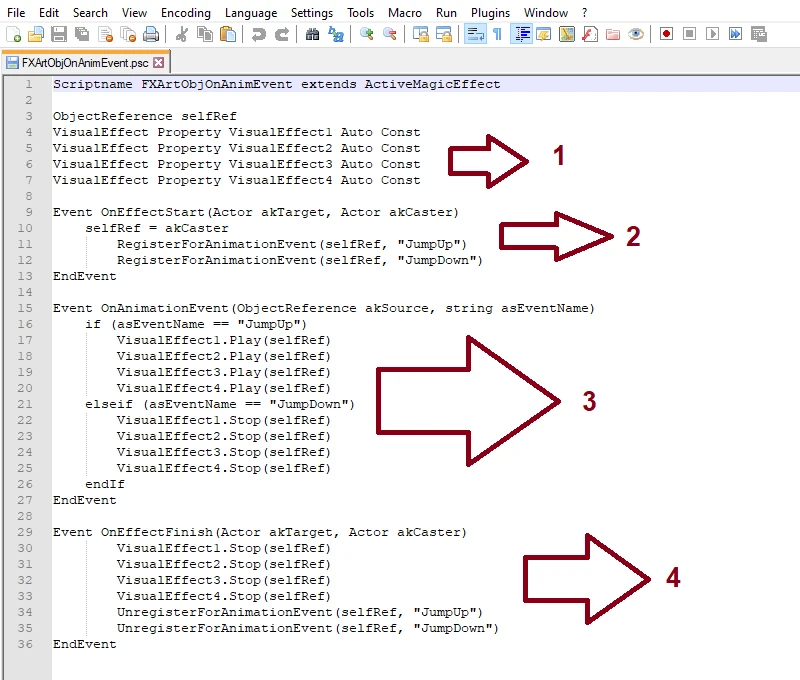
Task: Click the 'VisualEffect Property VisualEffect3 Auto Const' line
Action: [237, 164]
